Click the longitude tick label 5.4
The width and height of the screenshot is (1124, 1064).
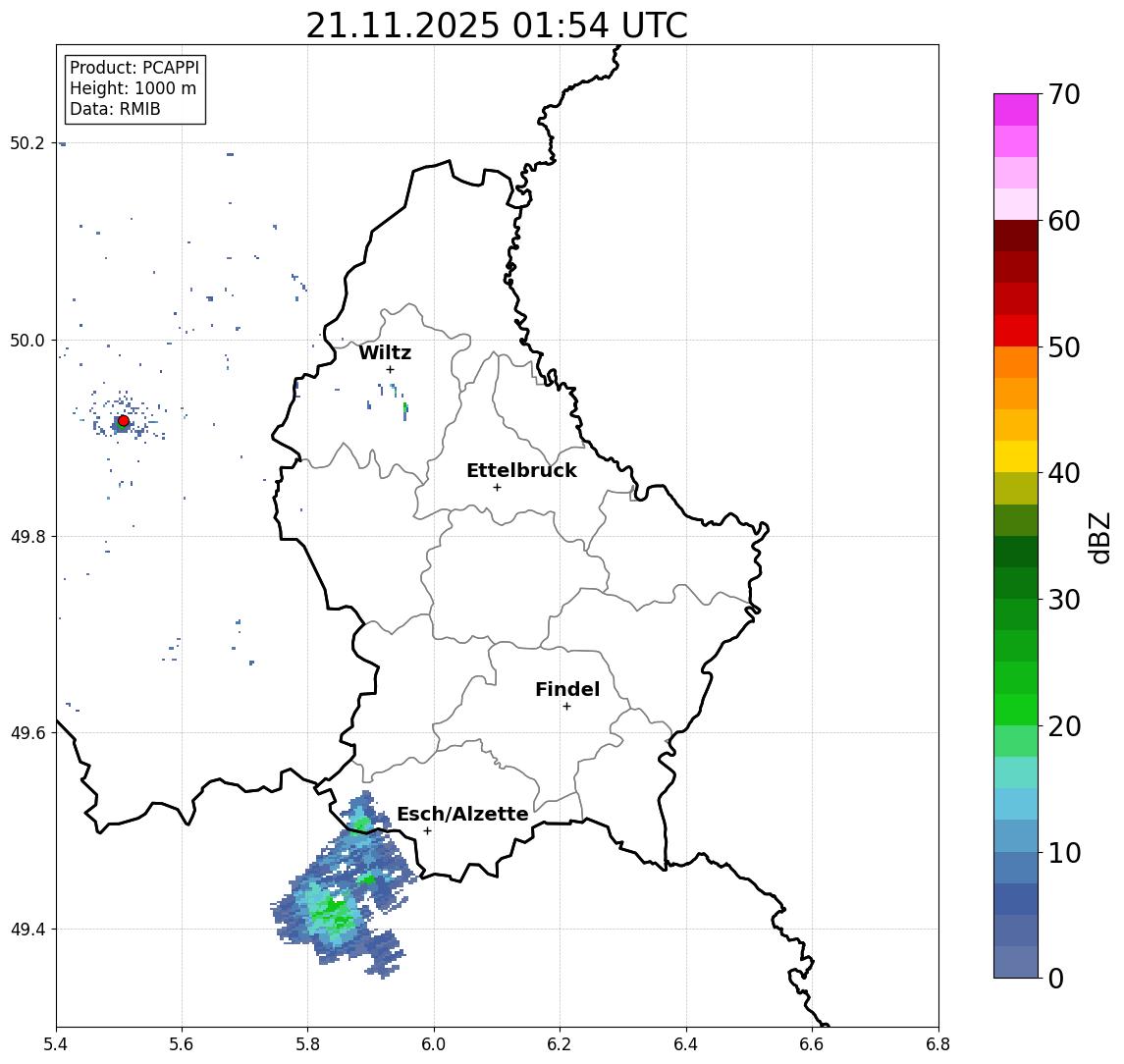pos(56,1044)
